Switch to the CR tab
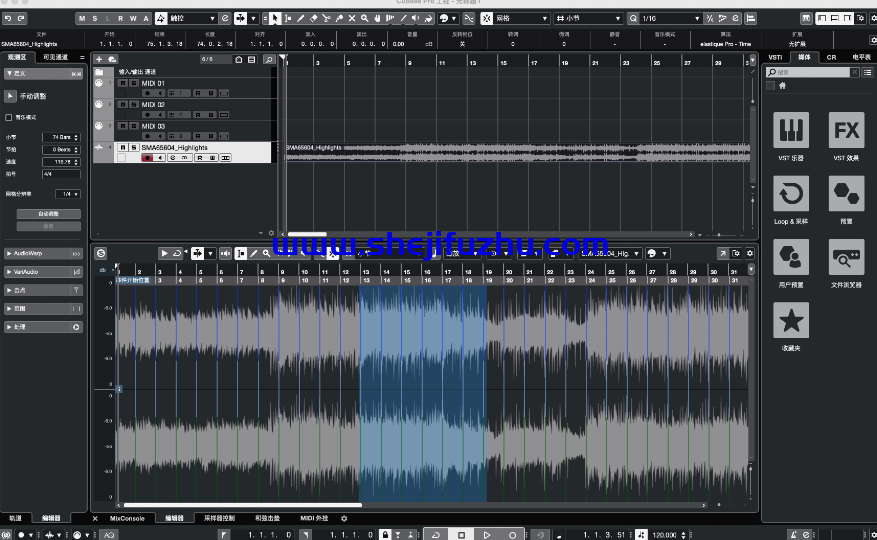The width and height of the screenshot is (877, 540). coord(832,57)
